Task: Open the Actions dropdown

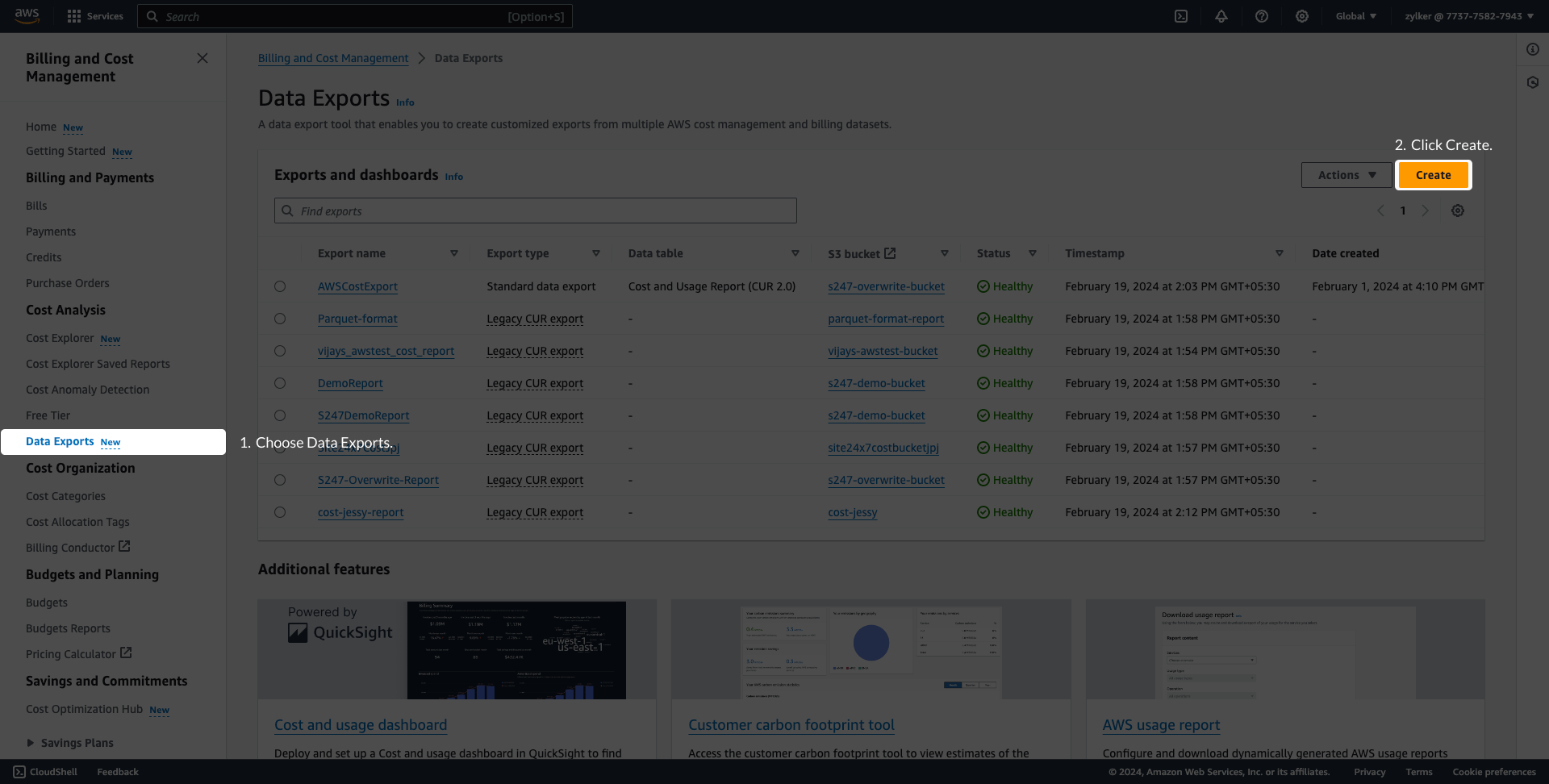Action: (x=1345, y=175)
